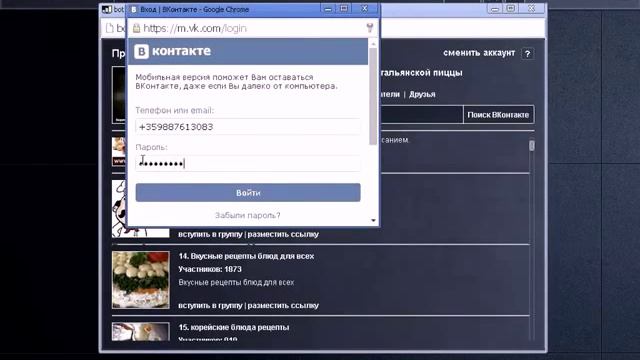640x360 pixels.
Task: Open the Забыли пароль? link
Action: click(248, 215)
